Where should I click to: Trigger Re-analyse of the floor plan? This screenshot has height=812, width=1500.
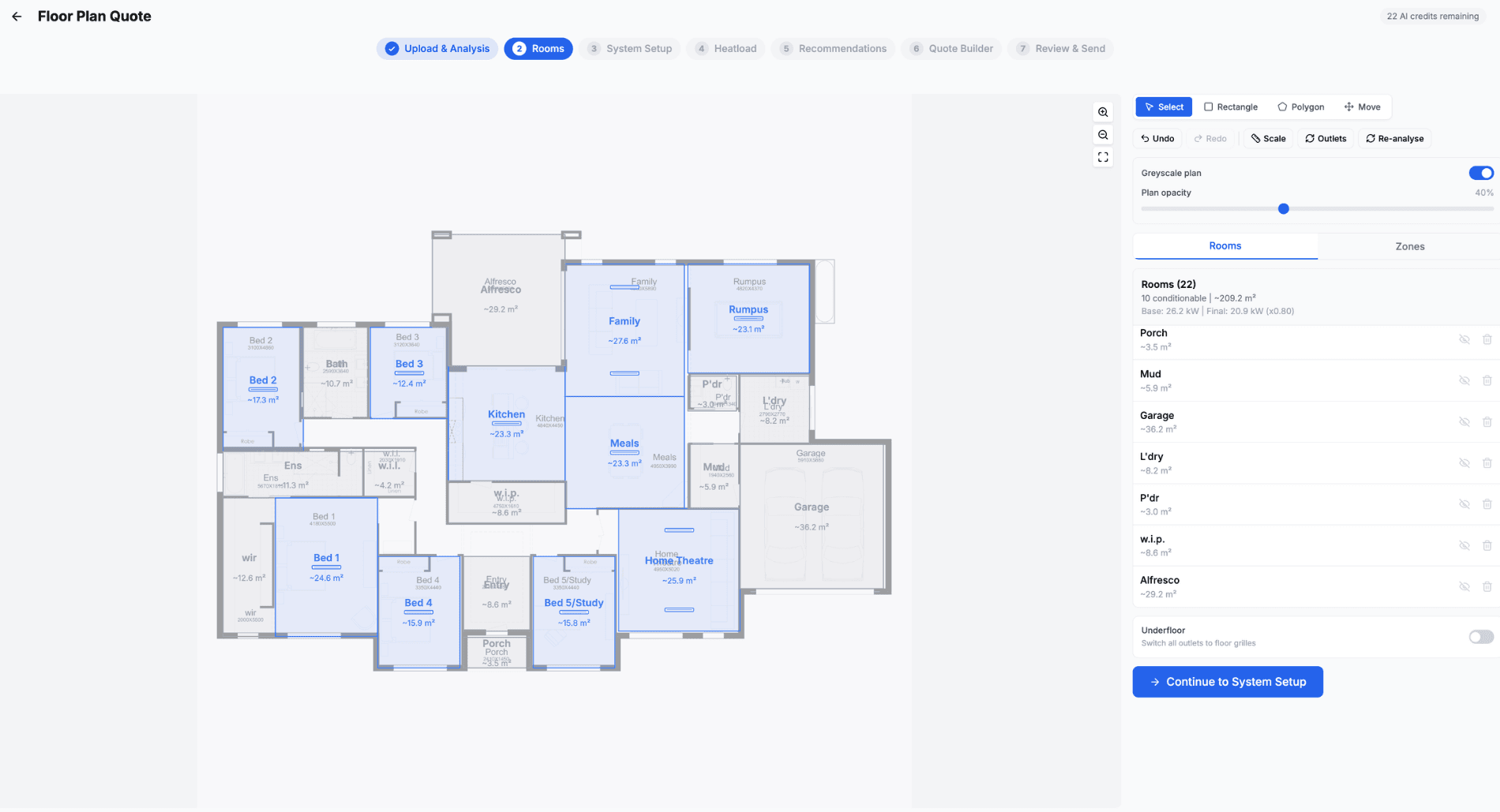1394,138
